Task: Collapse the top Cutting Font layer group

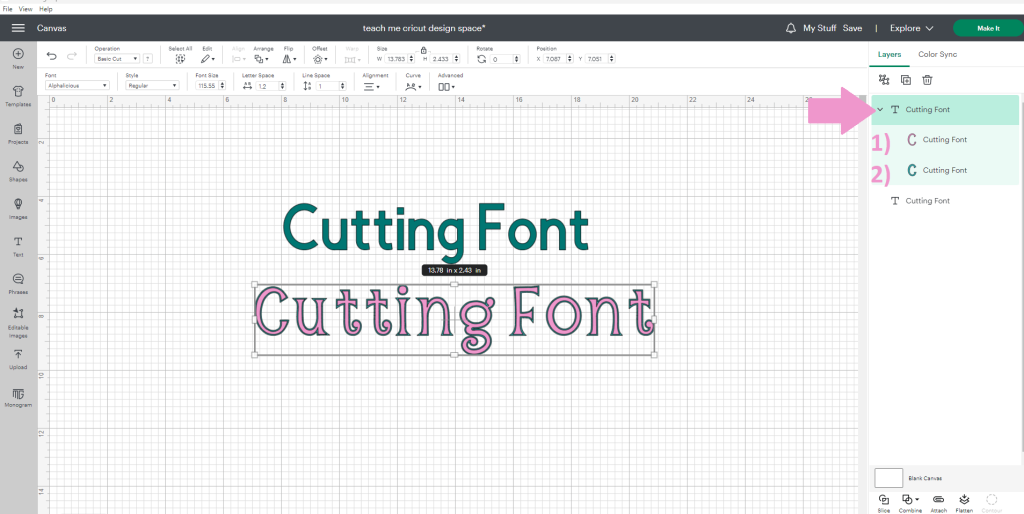Action: tap(880, 110)
